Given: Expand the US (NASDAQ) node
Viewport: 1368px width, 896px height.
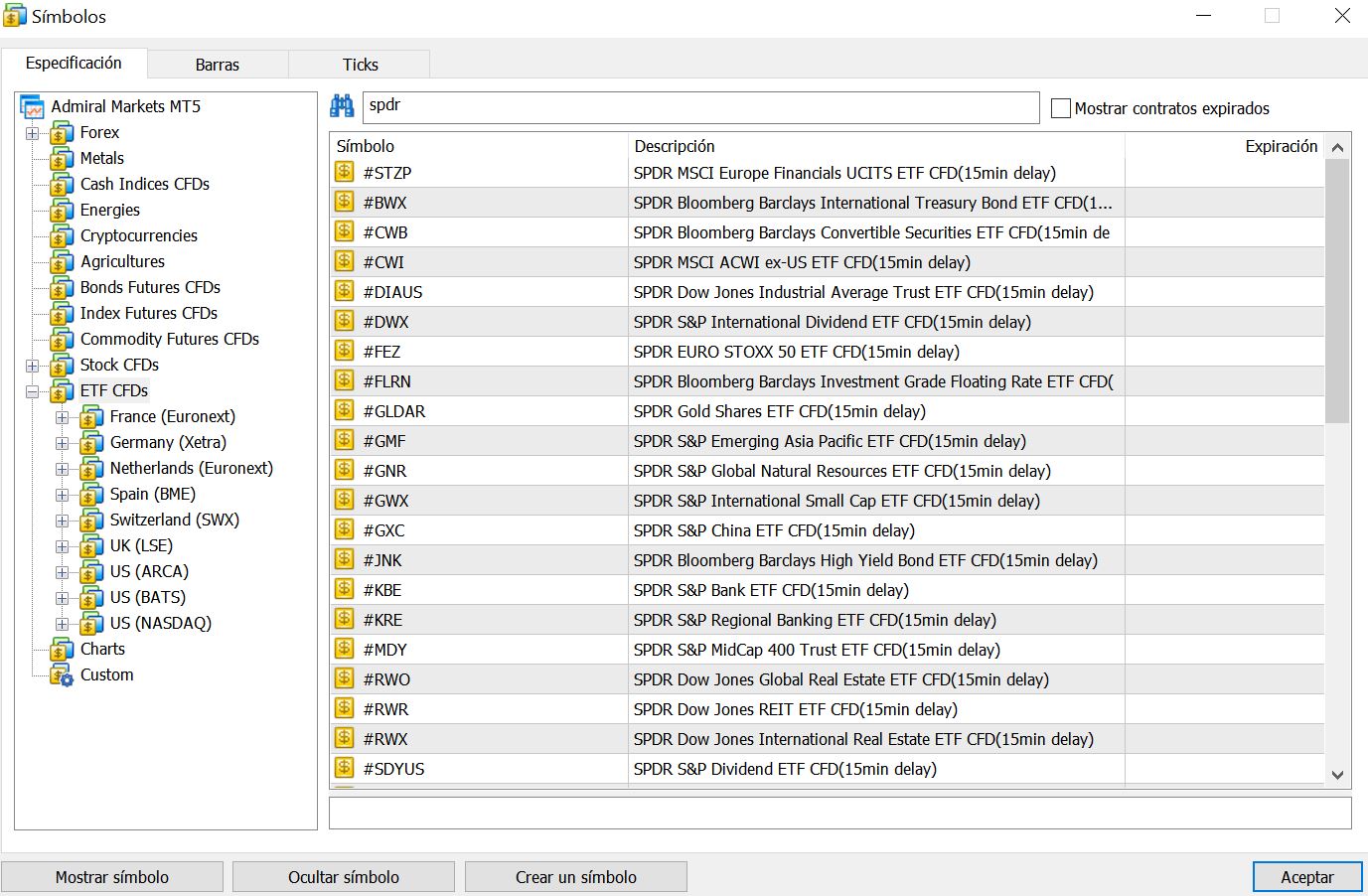Looking at the screenshot, I should tap(63, 623).
